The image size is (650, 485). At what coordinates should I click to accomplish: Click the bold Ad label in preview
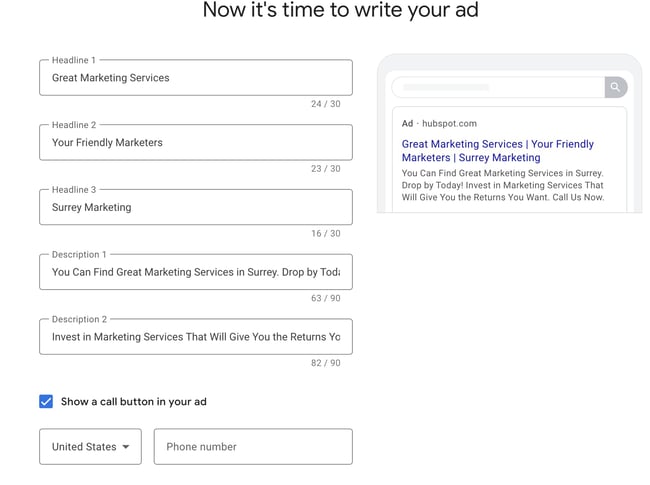(x=407, y=124)
